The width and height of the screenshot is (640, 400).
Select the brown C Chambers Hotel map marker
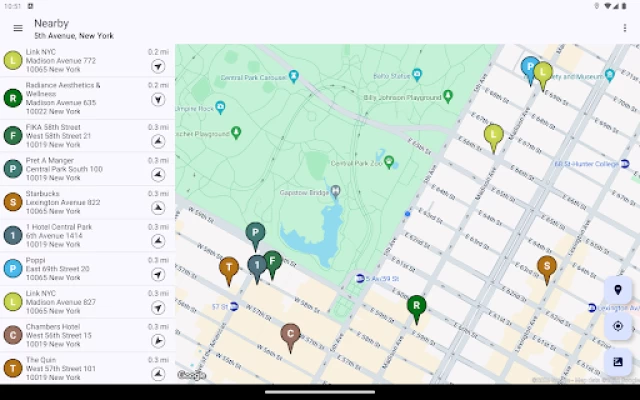[x=290, y=334]
